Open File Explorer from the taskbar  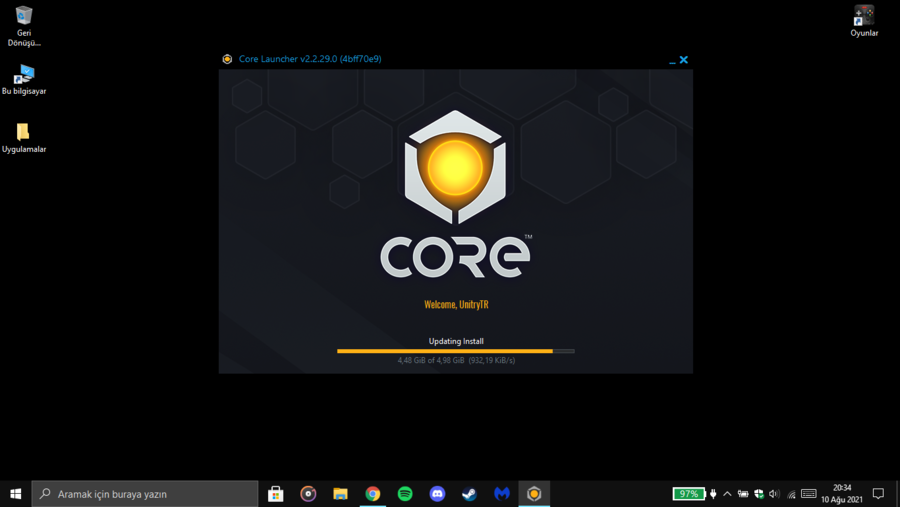pos(340,494)
